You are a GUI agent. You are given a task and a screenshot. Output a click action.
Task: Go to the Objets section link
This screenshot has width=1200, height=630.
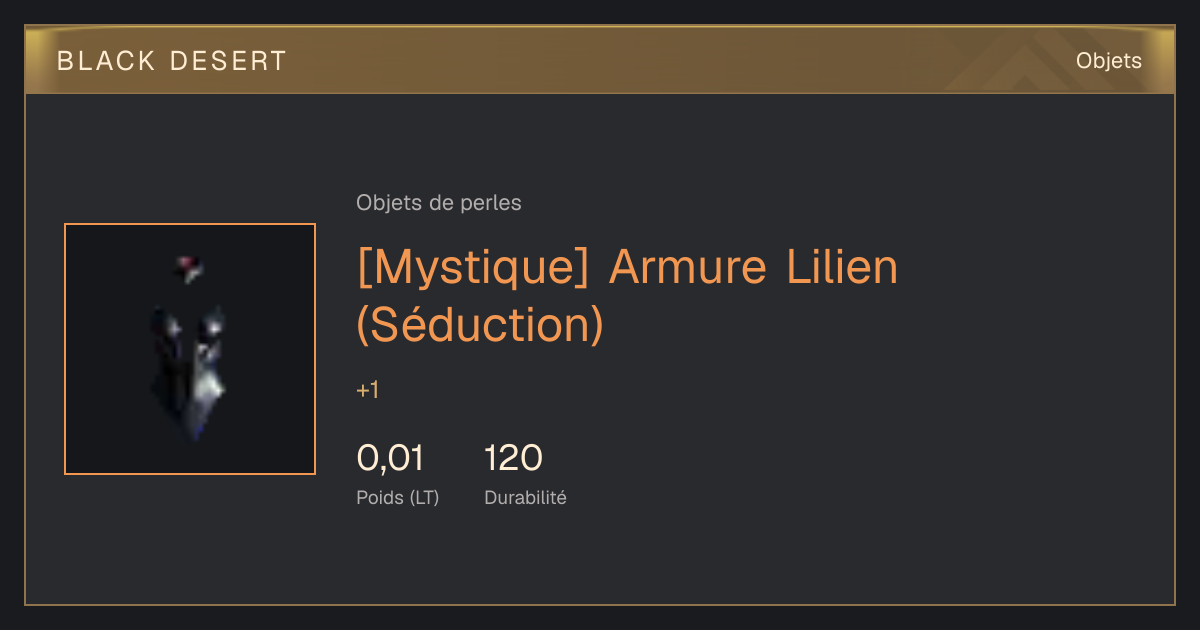pyautogui.click(x=1108, y=61)
